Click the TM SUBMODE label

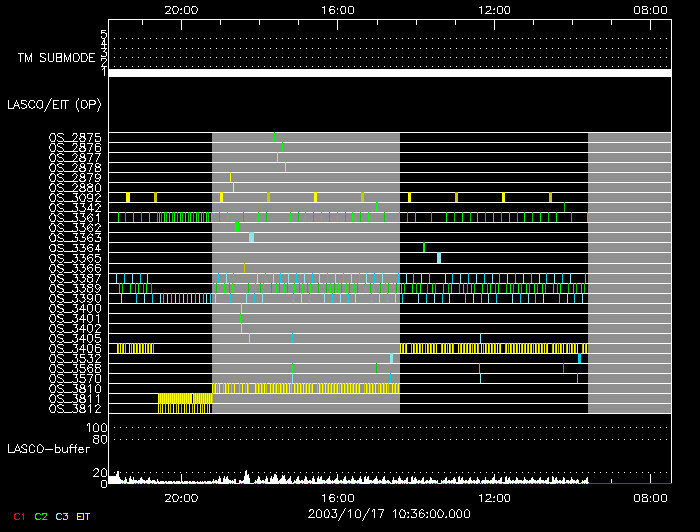55,58
